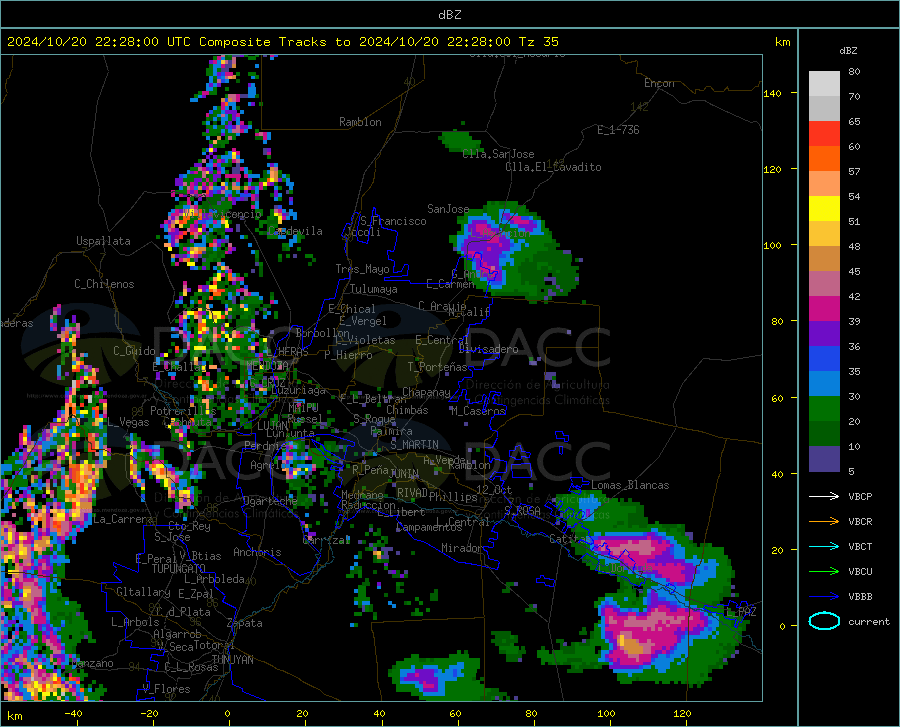This screenshot has width=900, height=727.
Task: Click the Chapanay label
Action: pos(426,392)
